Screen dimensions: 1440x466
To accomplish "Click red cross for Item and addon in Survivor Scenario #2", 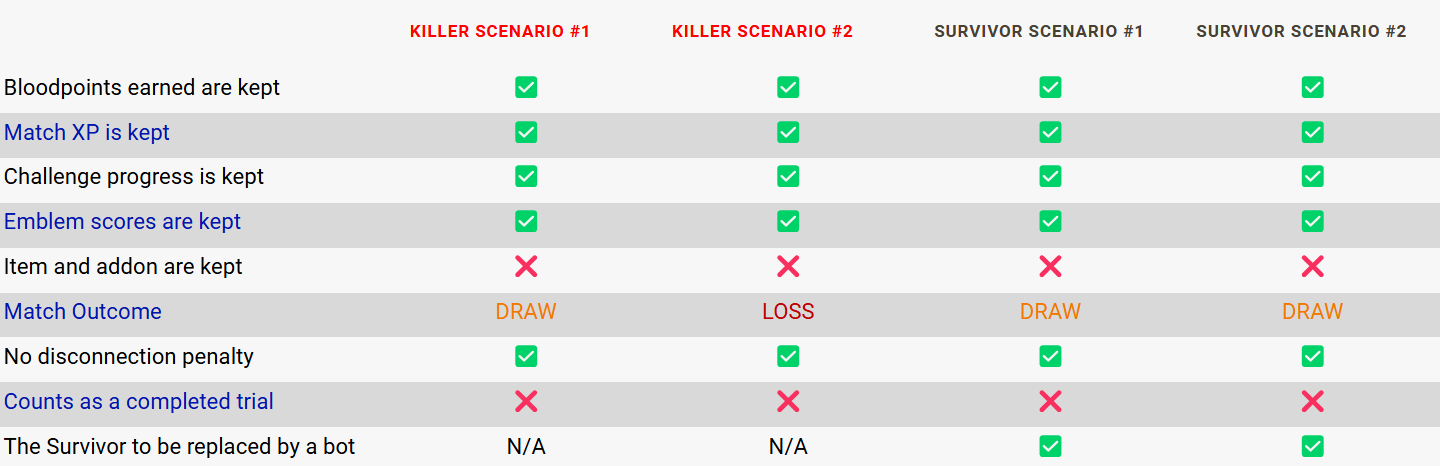I will (x=1312, y=266).
